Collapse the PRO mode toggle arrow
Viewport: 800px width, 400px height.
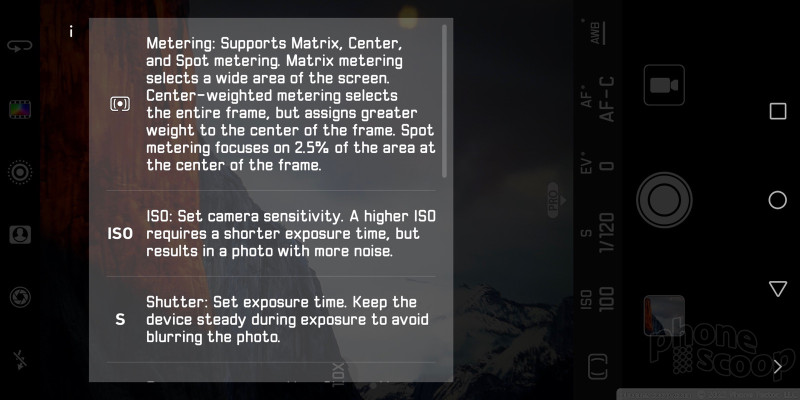pos(557,200)
